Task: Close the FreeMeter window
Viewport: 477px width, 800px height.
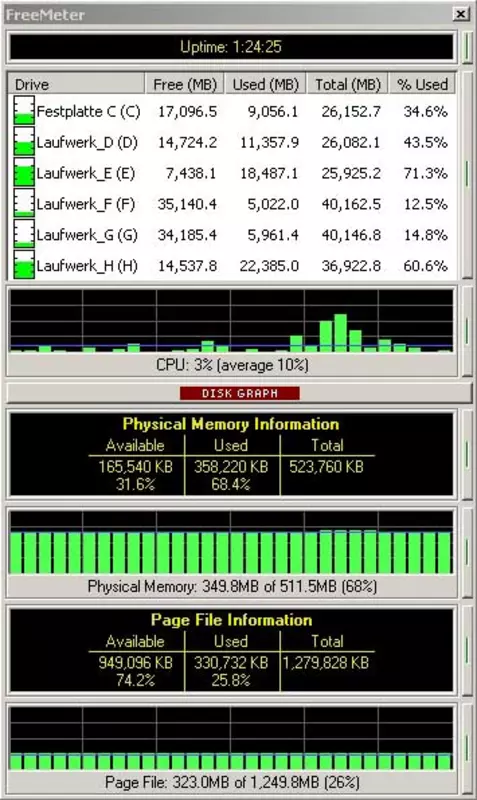Action: pyautogui.click(x=461, y=14)
